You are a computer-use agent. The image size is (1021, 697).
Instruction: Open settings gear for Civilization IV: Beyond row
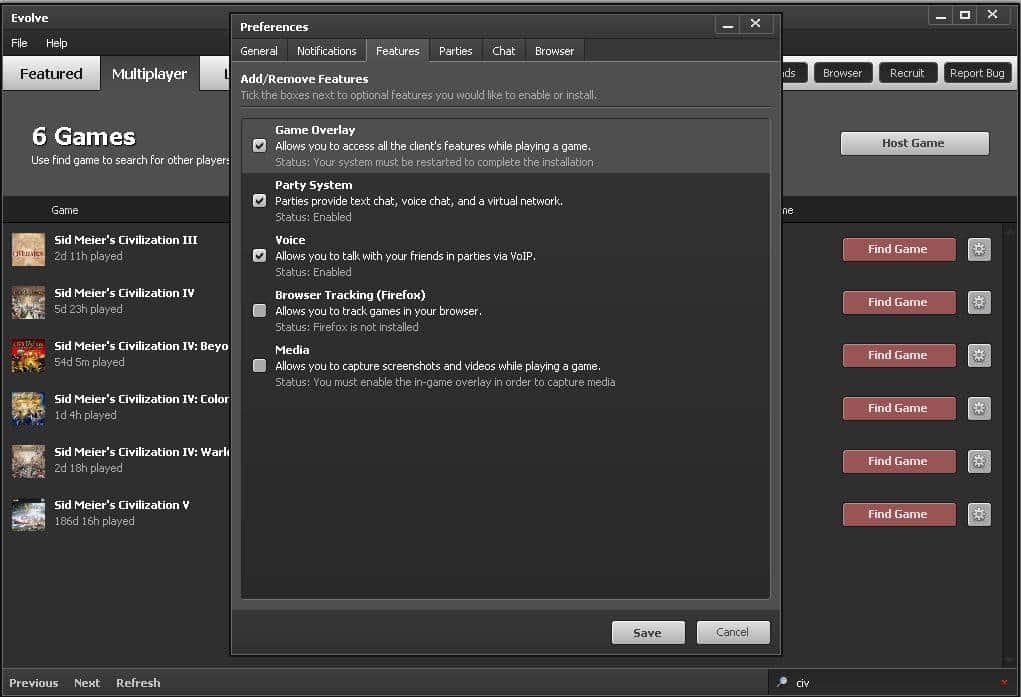[979, 356]
